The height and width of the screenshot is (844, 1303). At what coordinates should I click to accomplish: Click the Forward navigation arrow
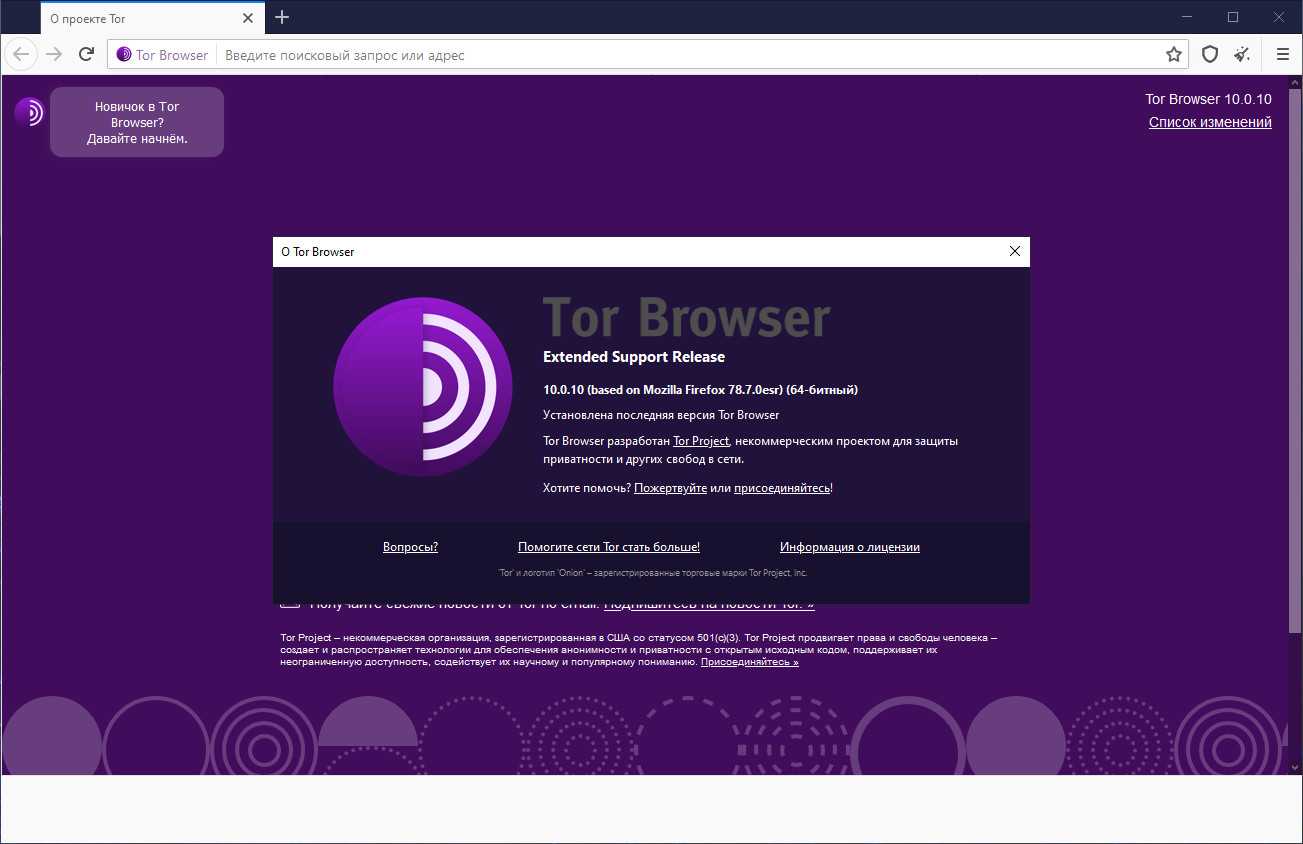[x=54, y=54]
